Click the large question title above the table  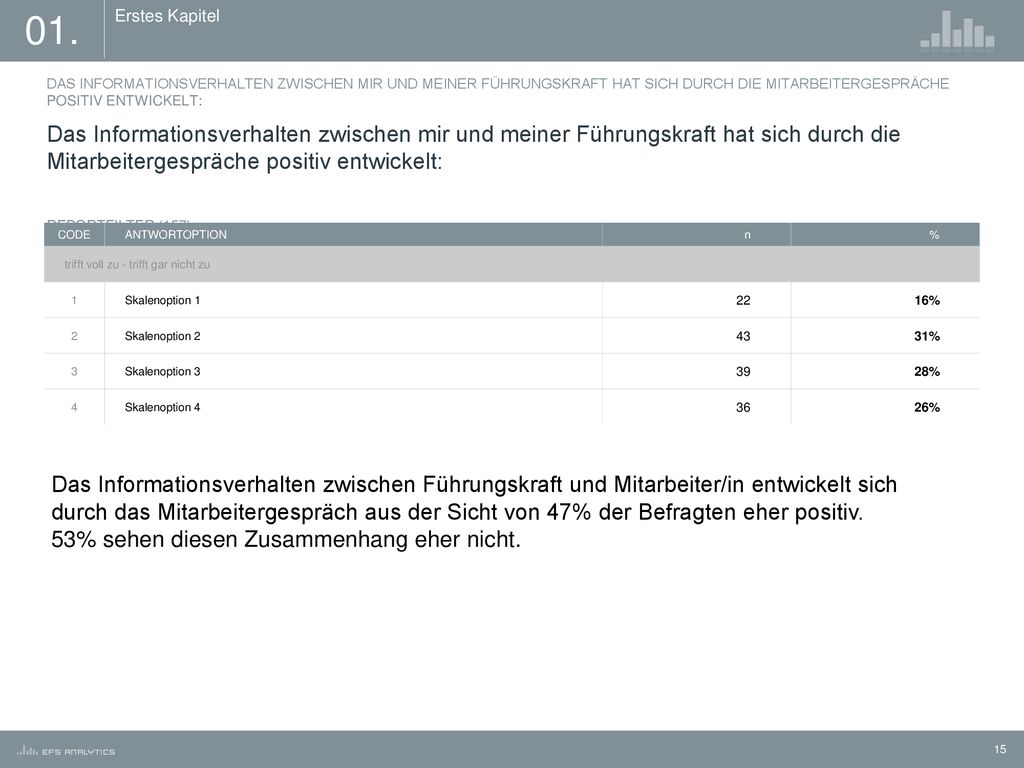coord(473,148)
